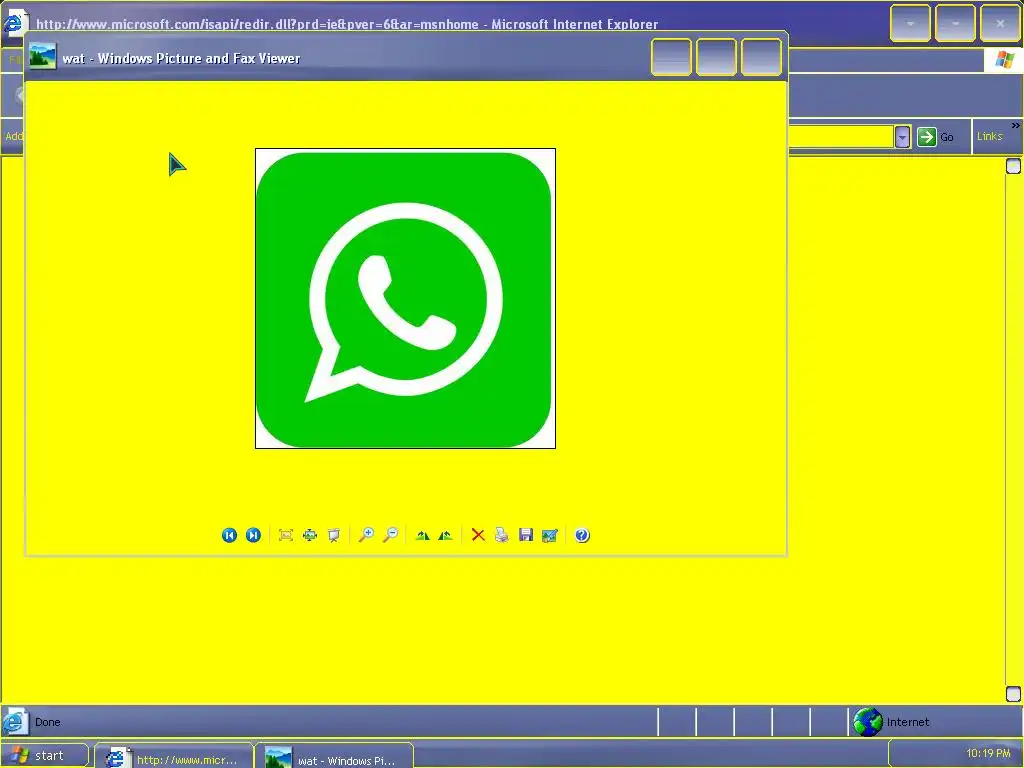Switch to wat Picture Viewer taskbar button
This screenshot has width=1024, height=768.
click(333, 756)
